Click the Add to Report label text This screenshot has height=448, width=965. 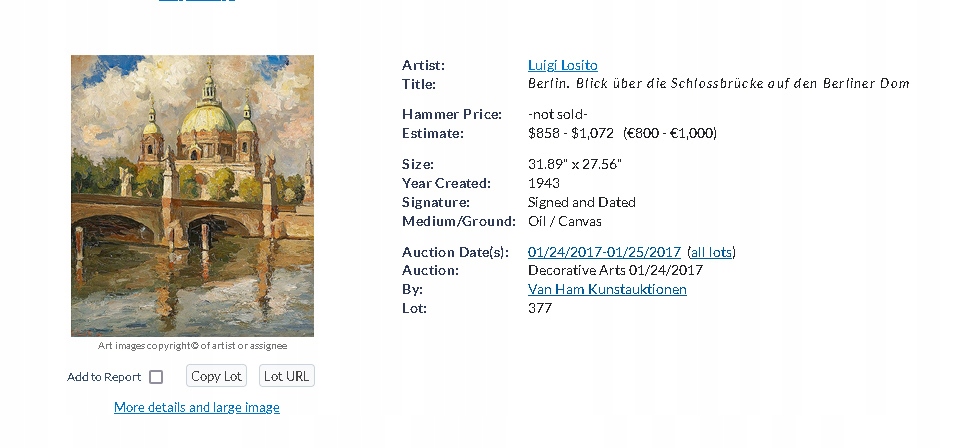(104, 377)
